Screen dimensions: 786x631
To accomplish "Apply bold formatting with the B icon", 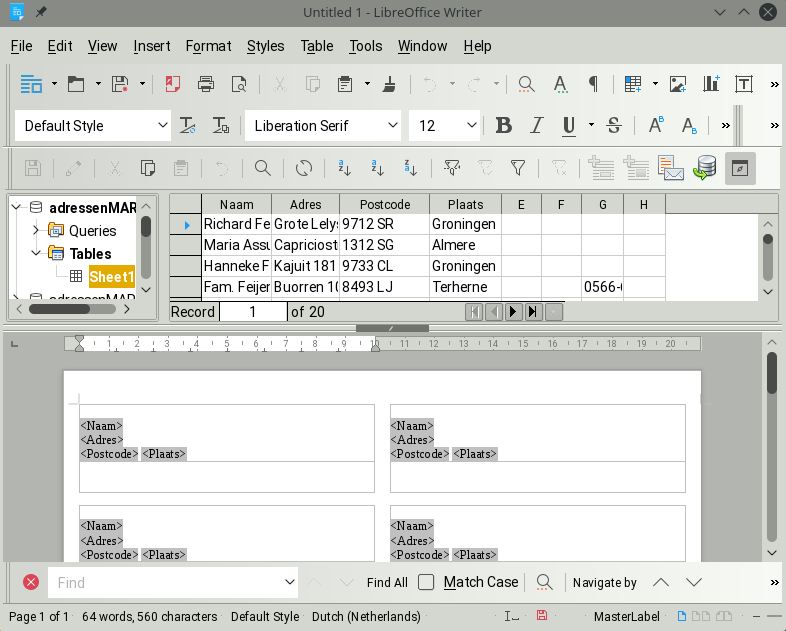I will 504,125.
